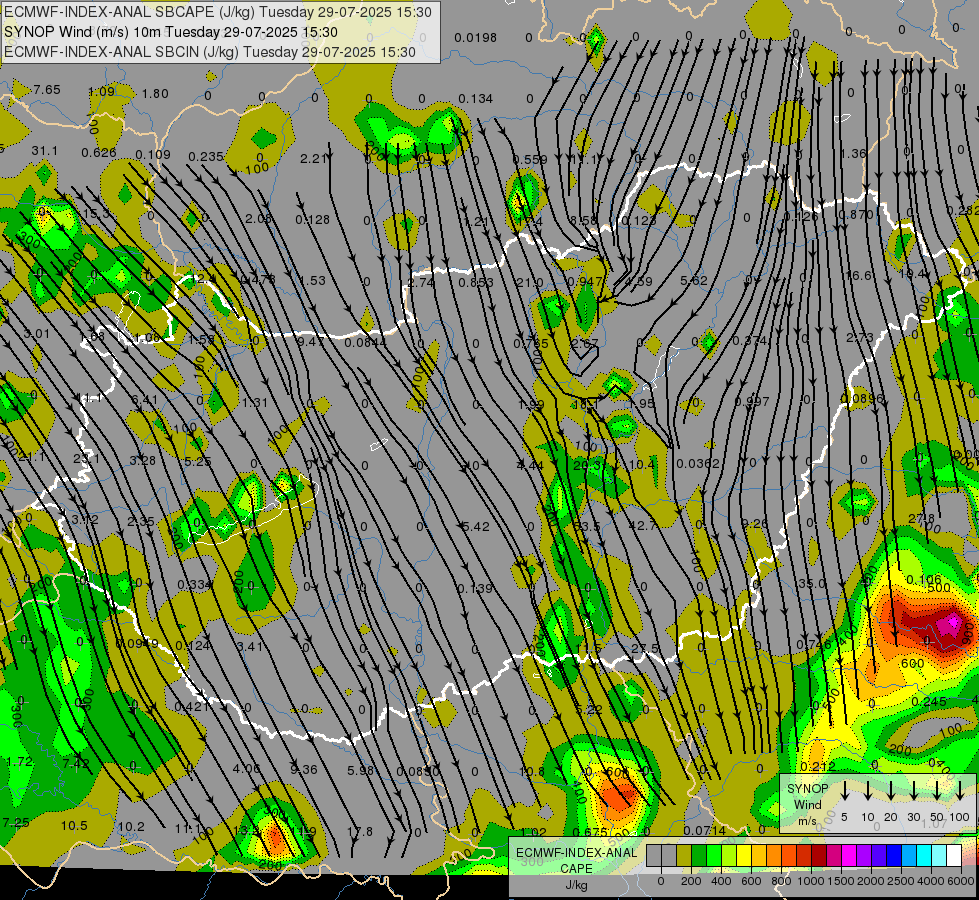The image size is (979, 900).
Task: Click the map value '19.4'
Action: click(x=912, y=274)
